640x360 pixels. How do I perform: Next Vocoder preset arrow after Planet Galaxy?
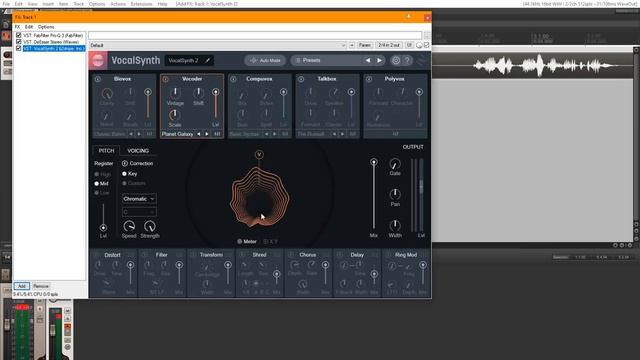(x=207, y=134)
